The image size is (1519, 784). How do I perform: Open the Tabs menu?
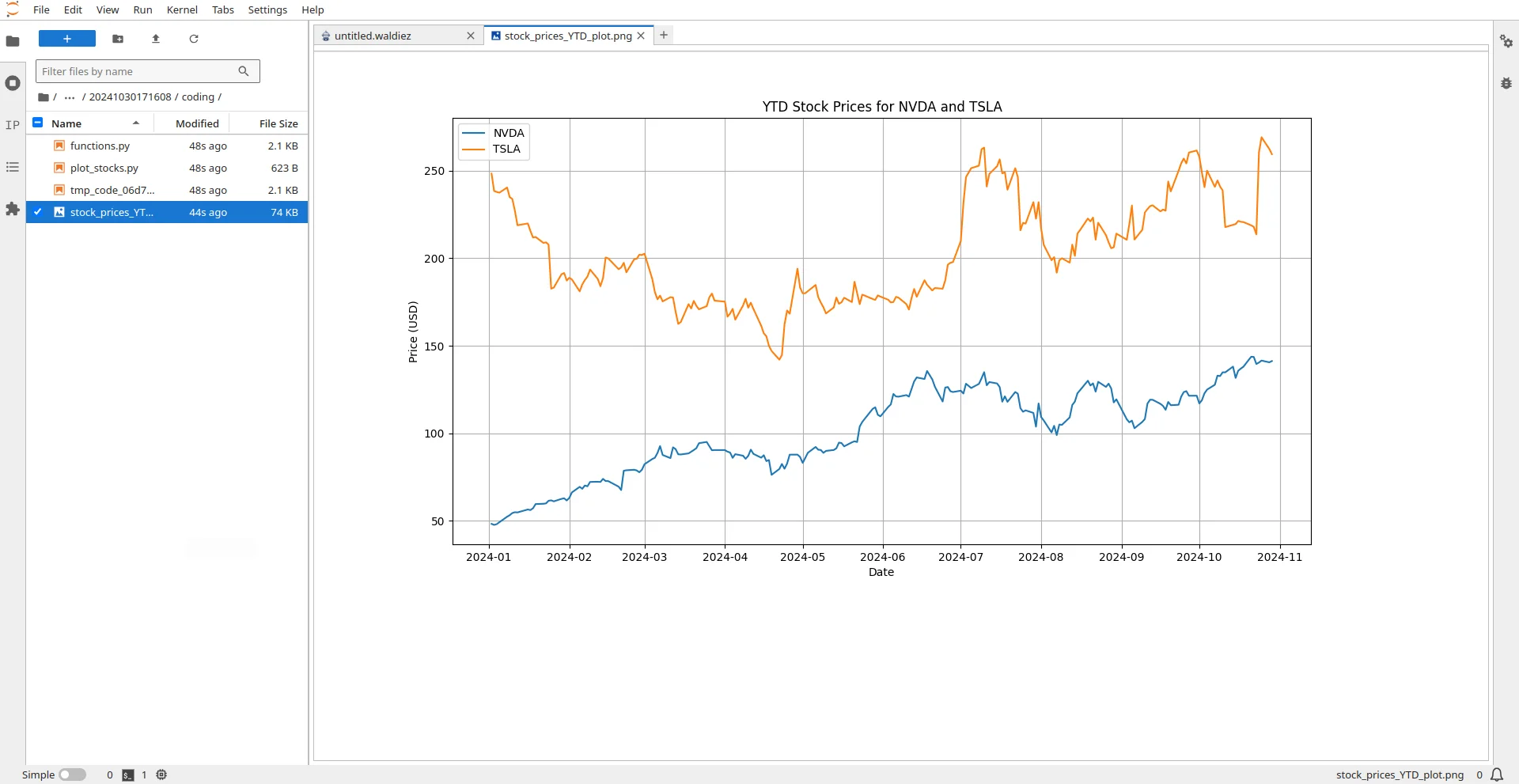pyautogui.click(x=223, y=9)
